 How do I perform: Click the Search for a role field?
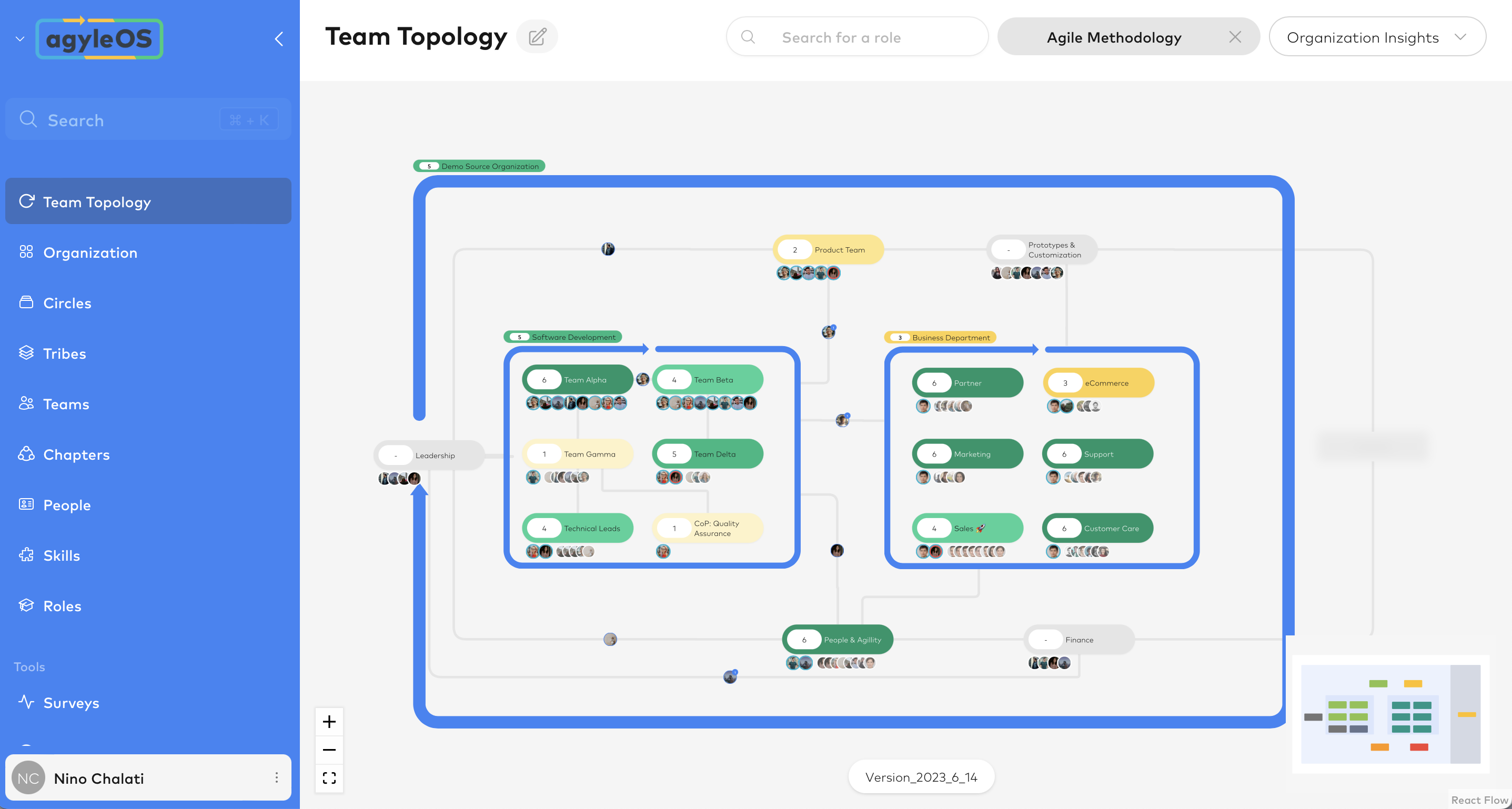click(x=857, y=37)
